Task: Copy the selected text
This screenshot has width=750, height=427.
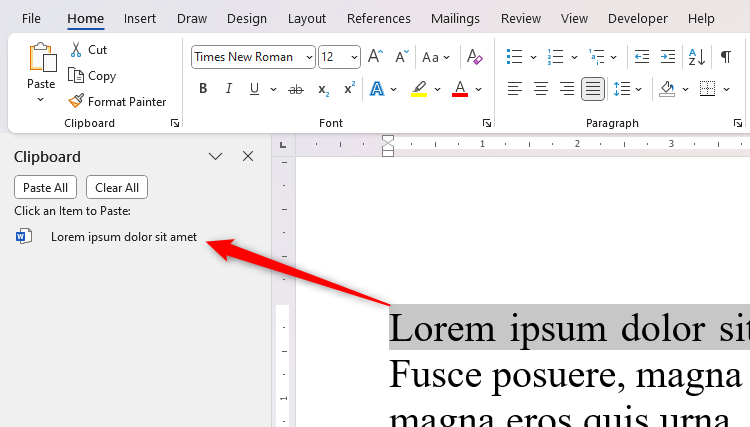Action: 92,76
